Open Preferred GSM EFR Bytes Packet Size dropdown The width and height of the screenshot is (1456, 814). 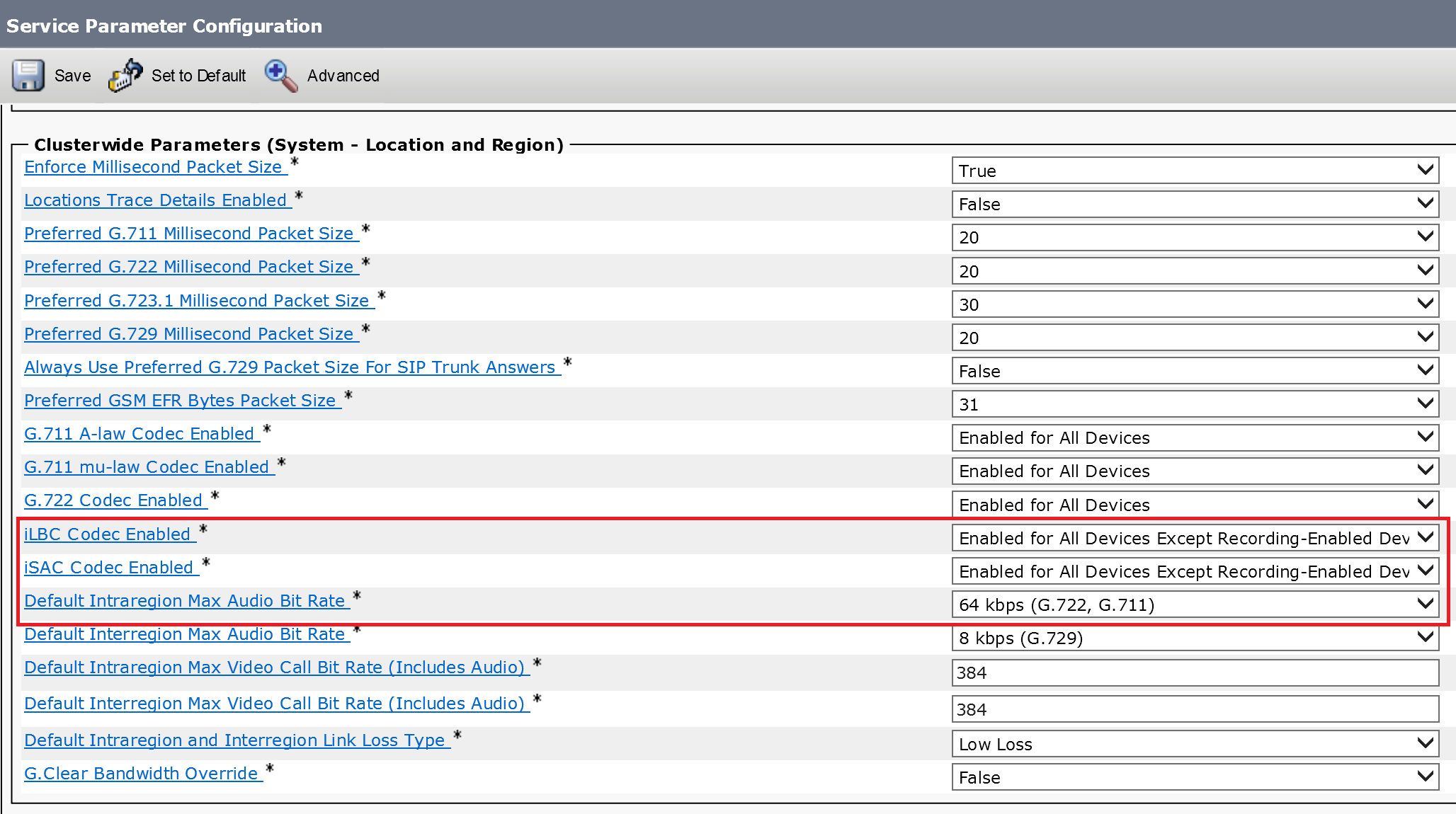(1195, 404)
